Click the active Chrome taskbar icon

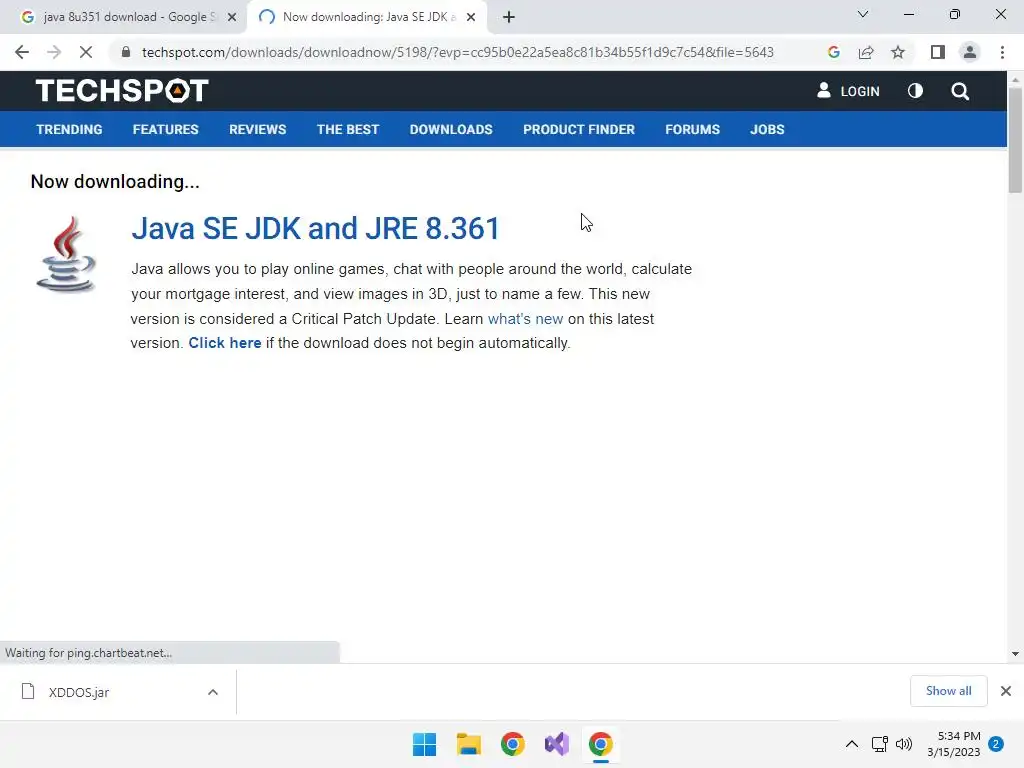(601, 744)
